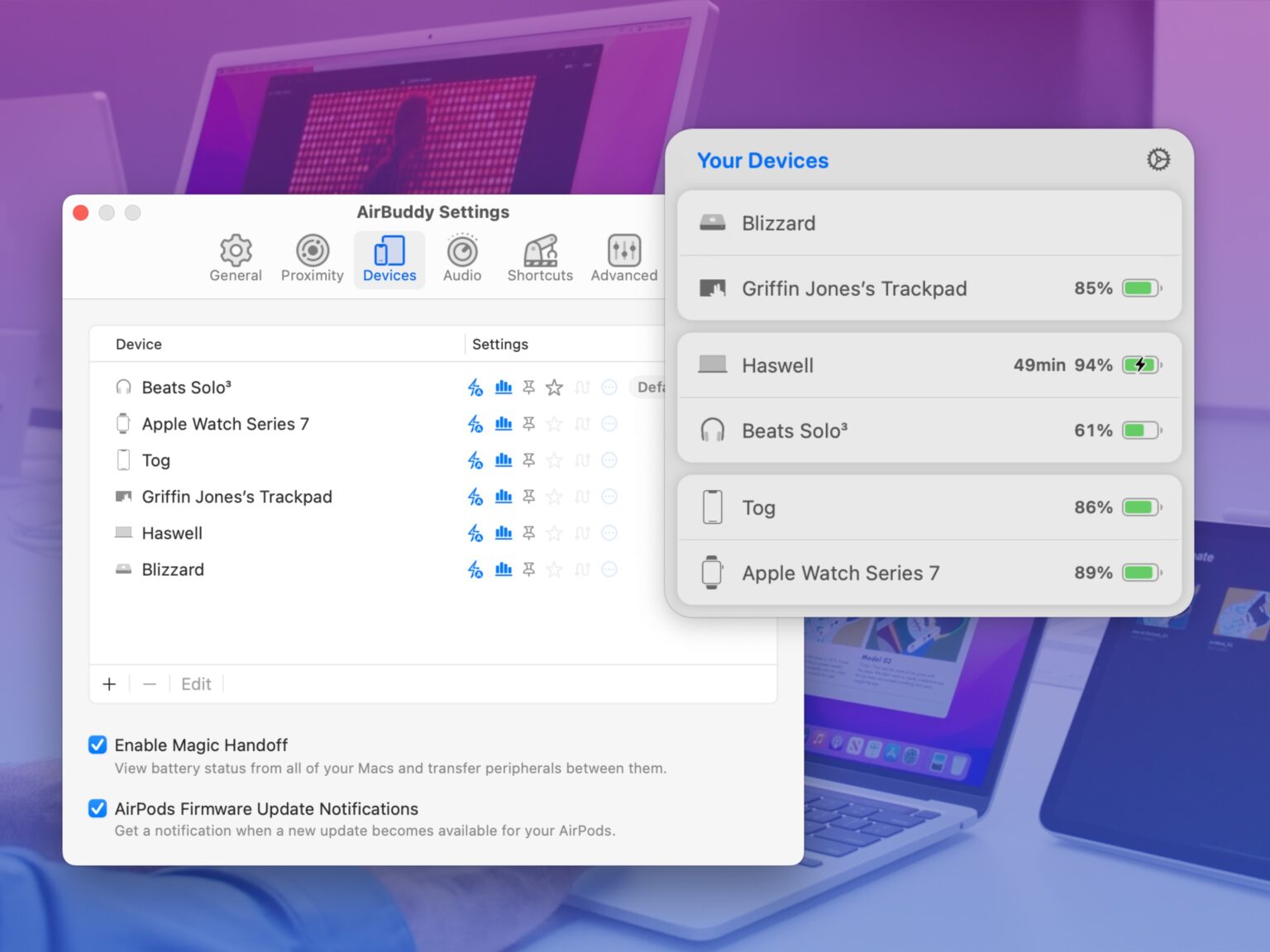
Task: Uncheck AirPods Firmware Update Notifications
Action: coord(98,808)
